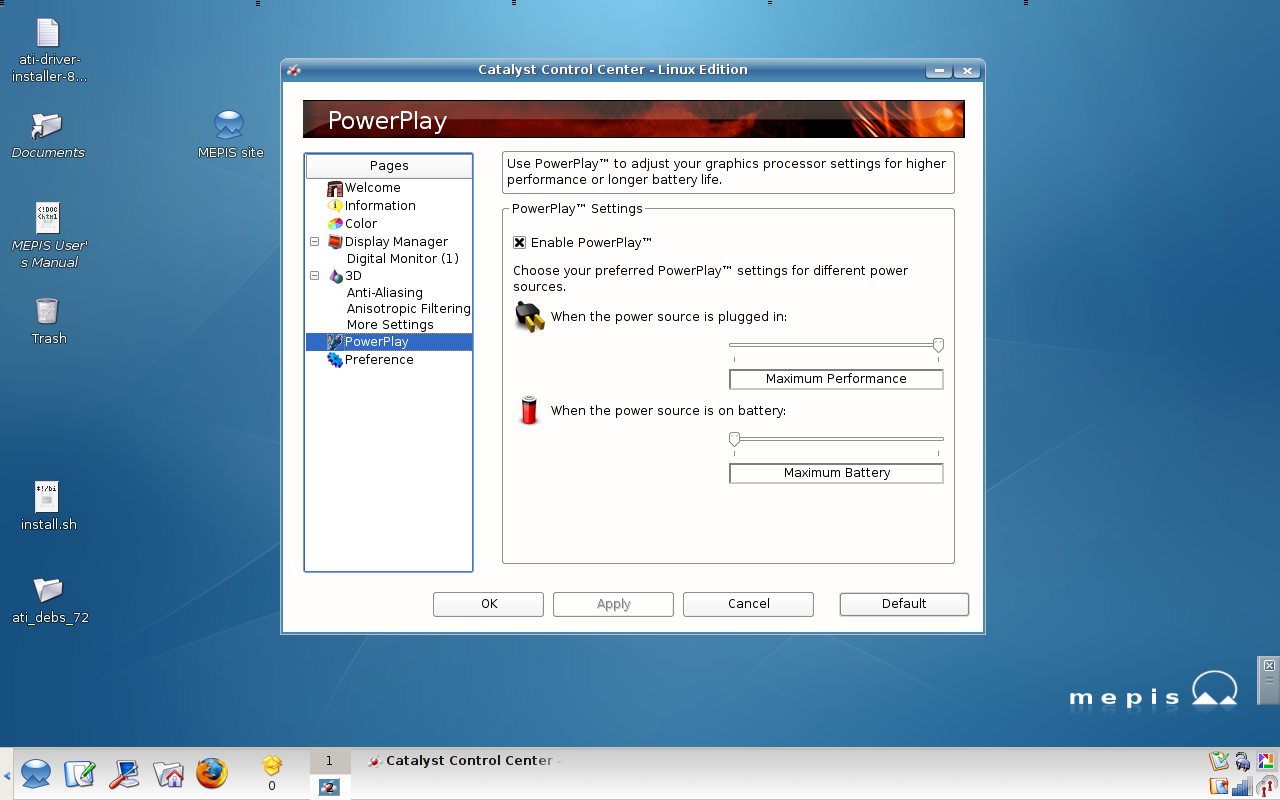Click the power plug tray icon
Viewport: 1280px width, 800px height.
[x=1242, y=762]
